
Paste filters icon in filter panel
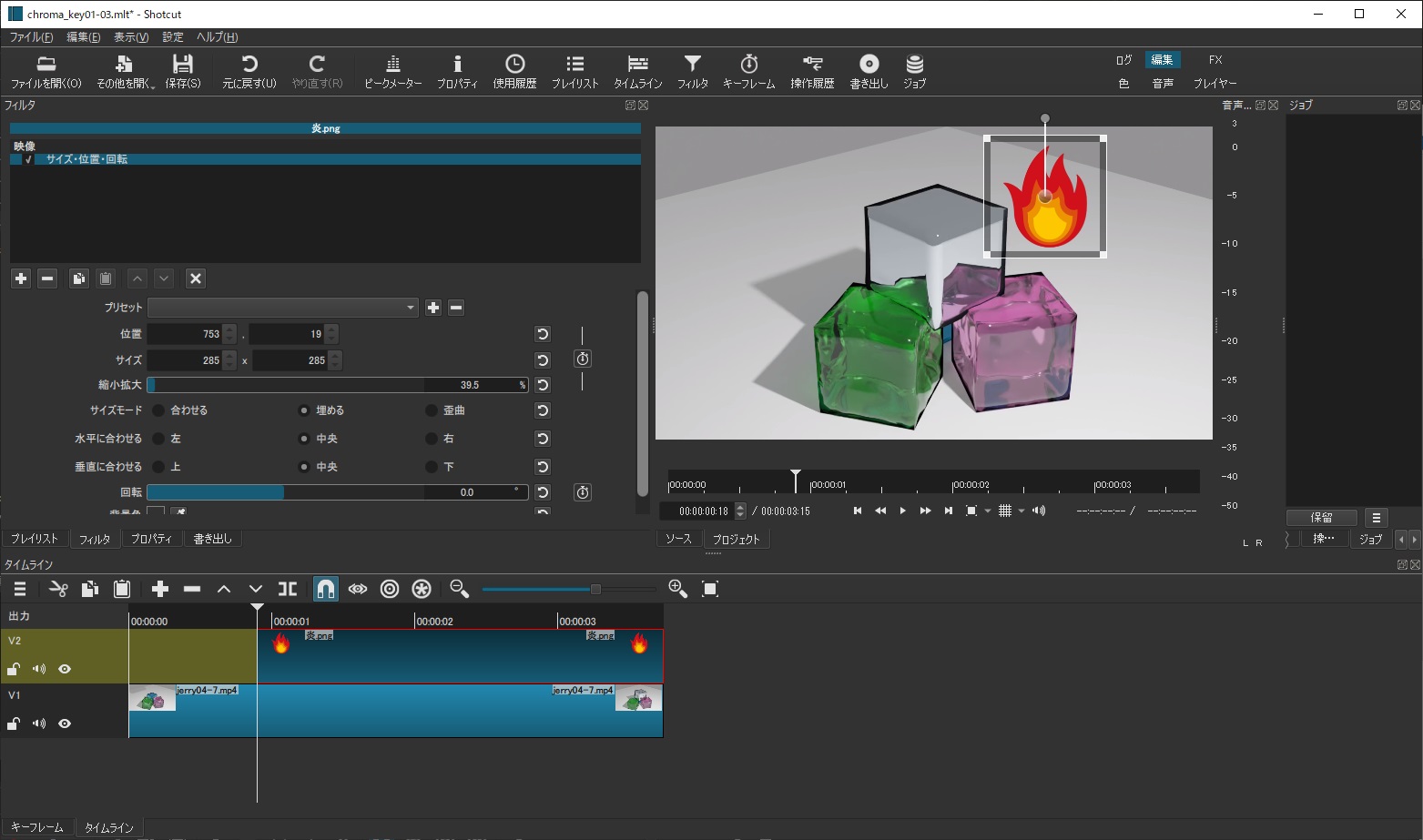tap(106, 278)
